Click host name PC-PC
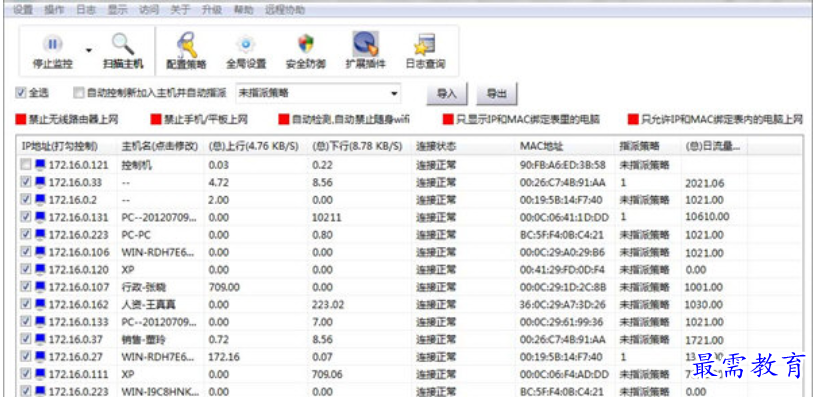Image resolution: width=814 pixels, height=397 pixels. (136, 235)
